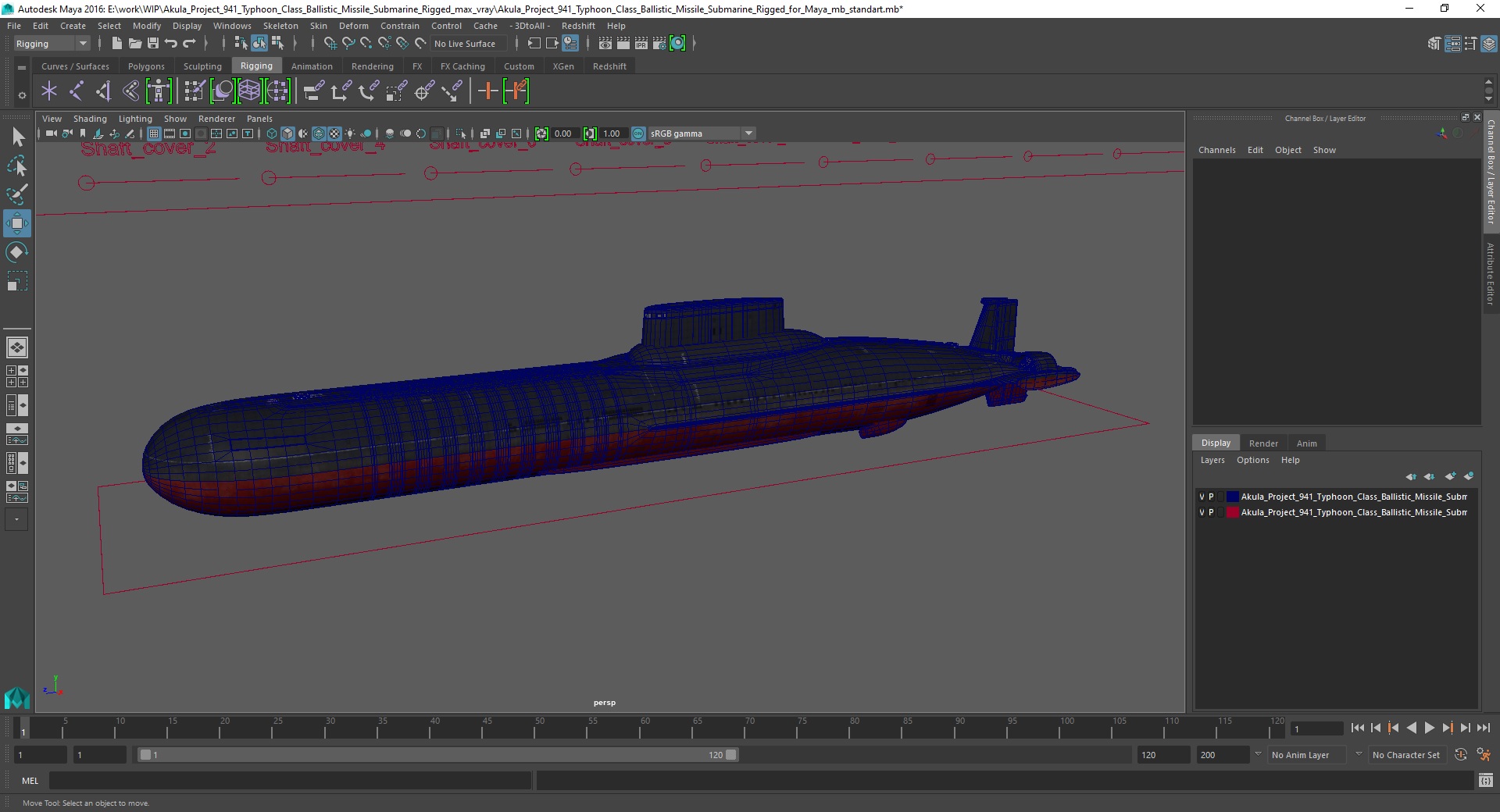The width and height of the screenshot is (1500, 812).
Task: Open red layer color swatch
Action: (1232, 512)
